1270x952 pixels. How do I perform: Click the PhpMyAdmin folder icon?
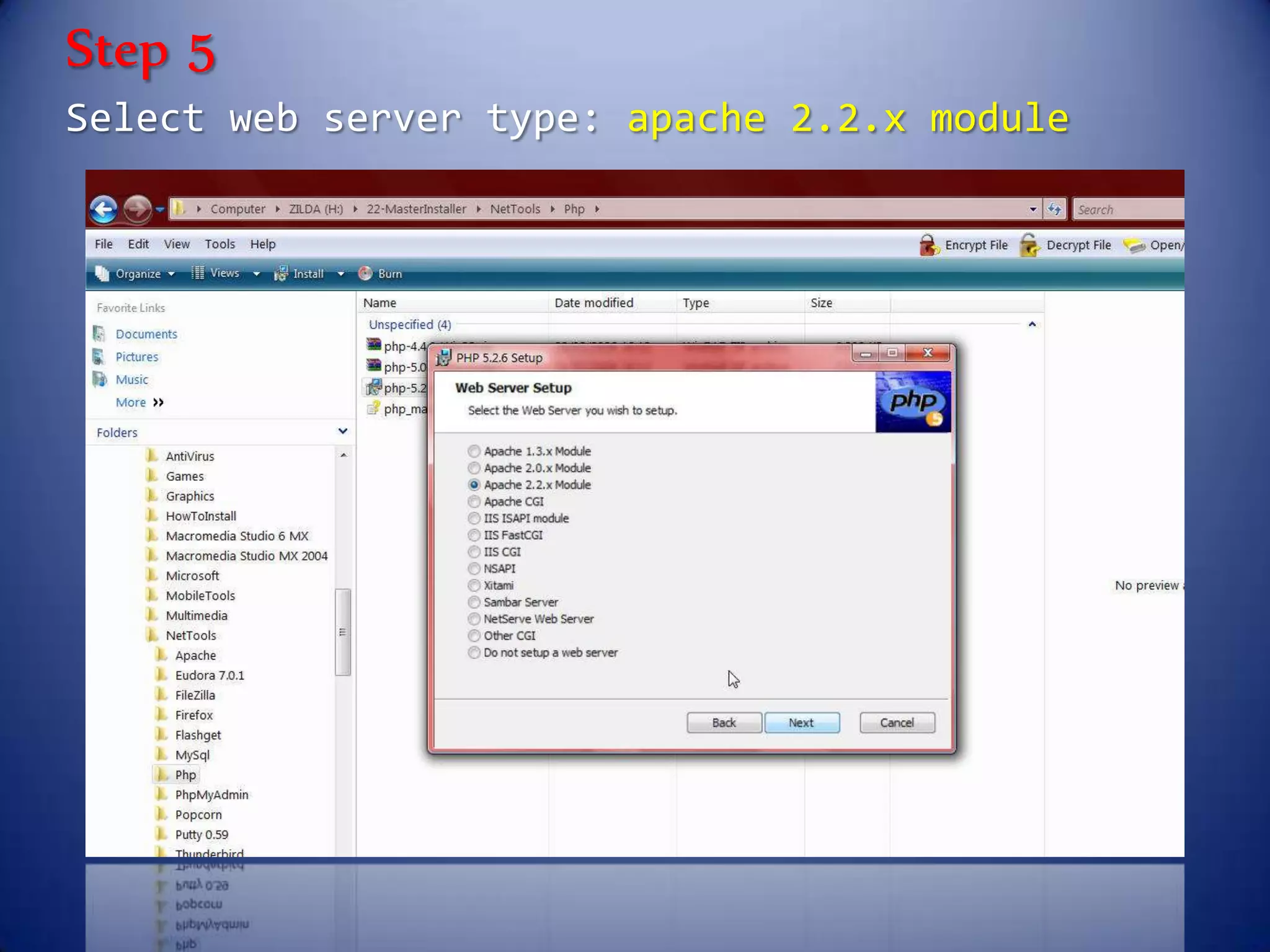click(x=161, y=794)
